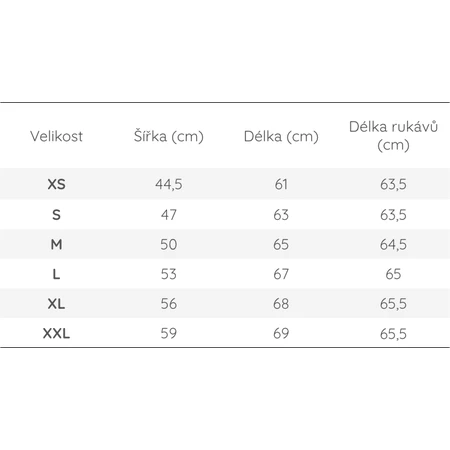This screenshot has height=450, width=450.
Task: Click the Délka rukávů (cm) header
Action: point(393,136)
